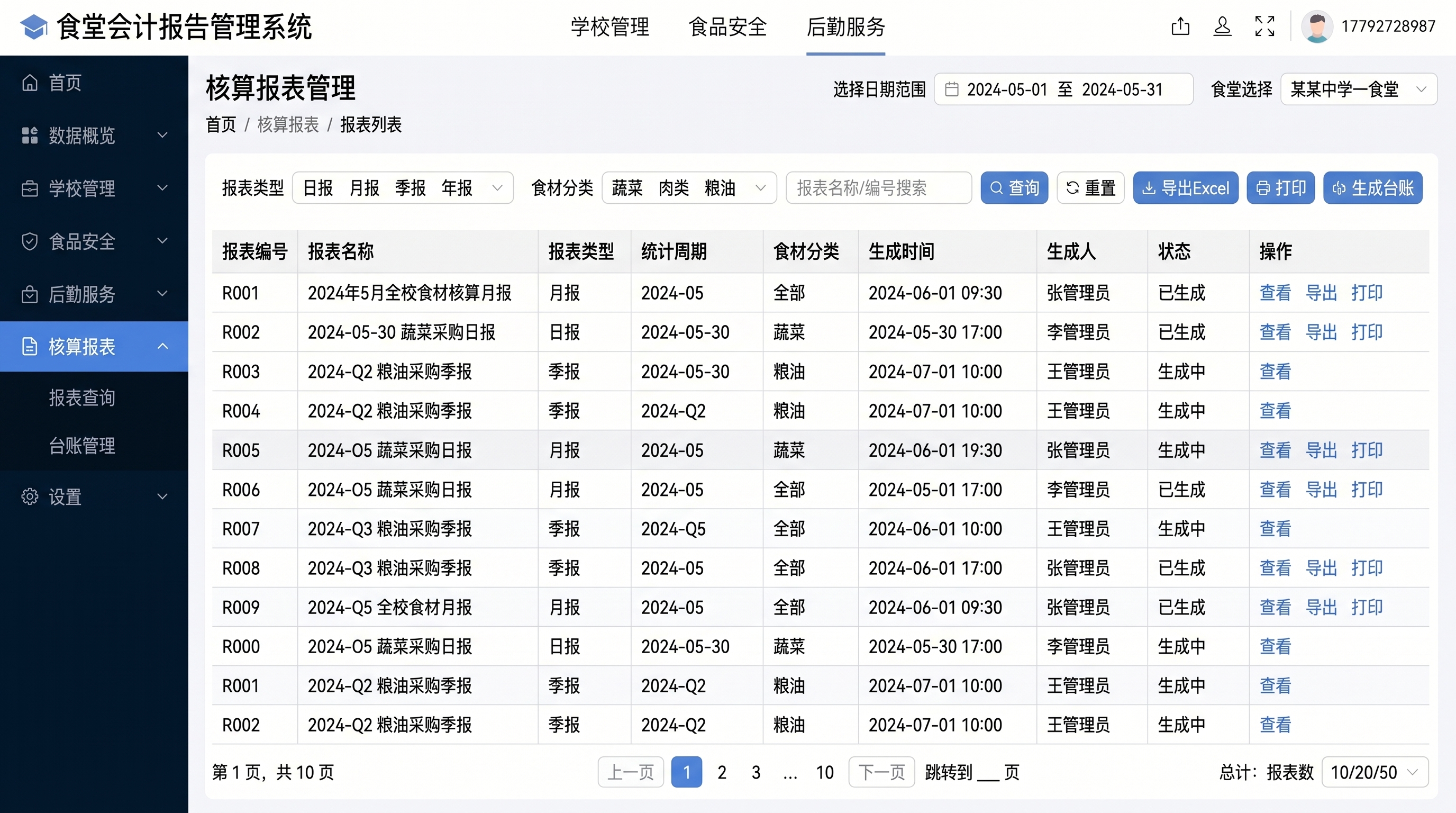Open the 食堂选择 dropdown
This screenshot has width=1456, height=813.
pos(1358,89)
